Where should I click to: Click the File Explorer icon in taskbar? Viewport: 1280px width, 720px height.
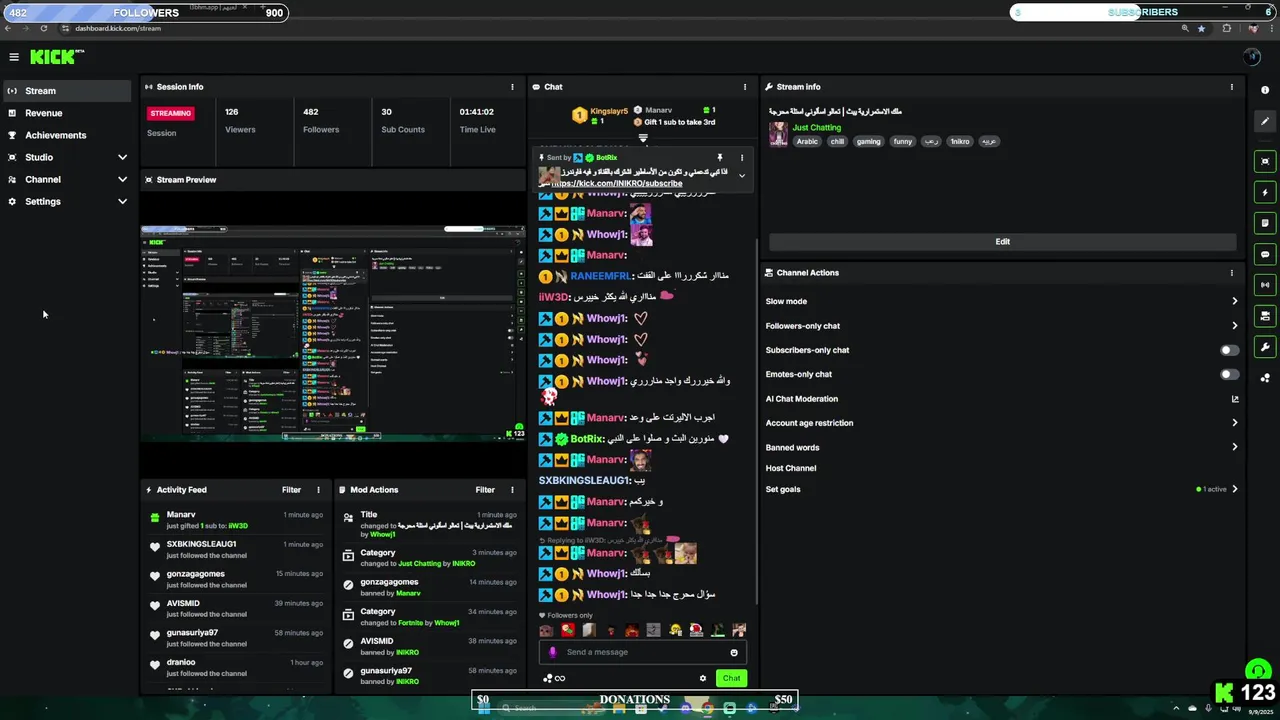pyautogui.click(x=620, y=709)
